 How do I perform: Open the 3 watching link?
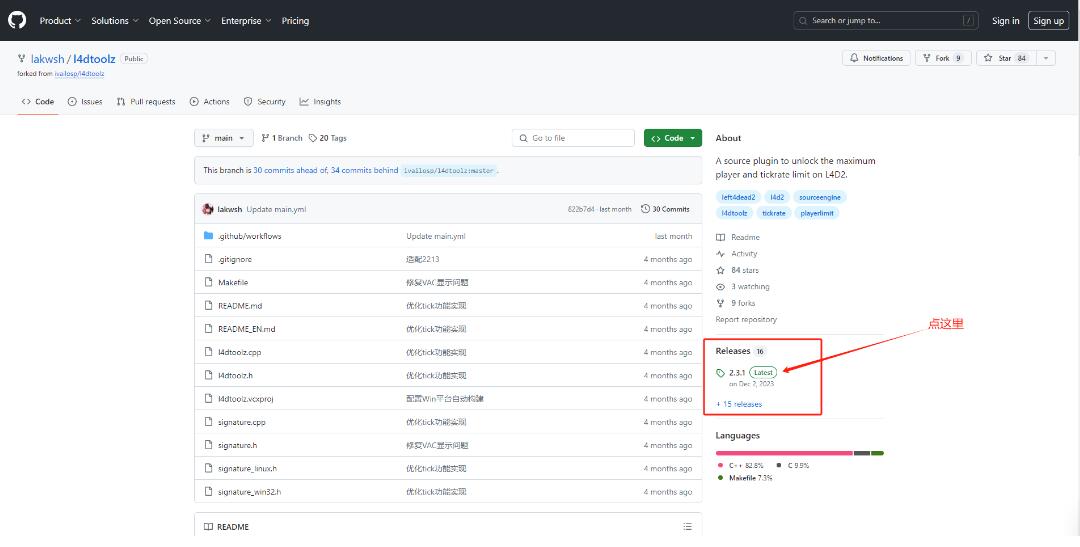pos(742,287)
